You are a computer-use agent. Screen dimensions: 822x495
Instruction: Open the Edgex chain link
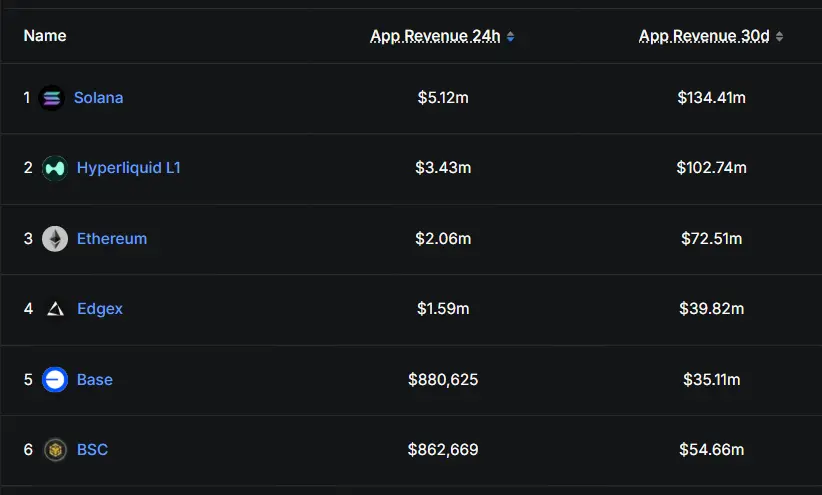[x=100, y=309]
